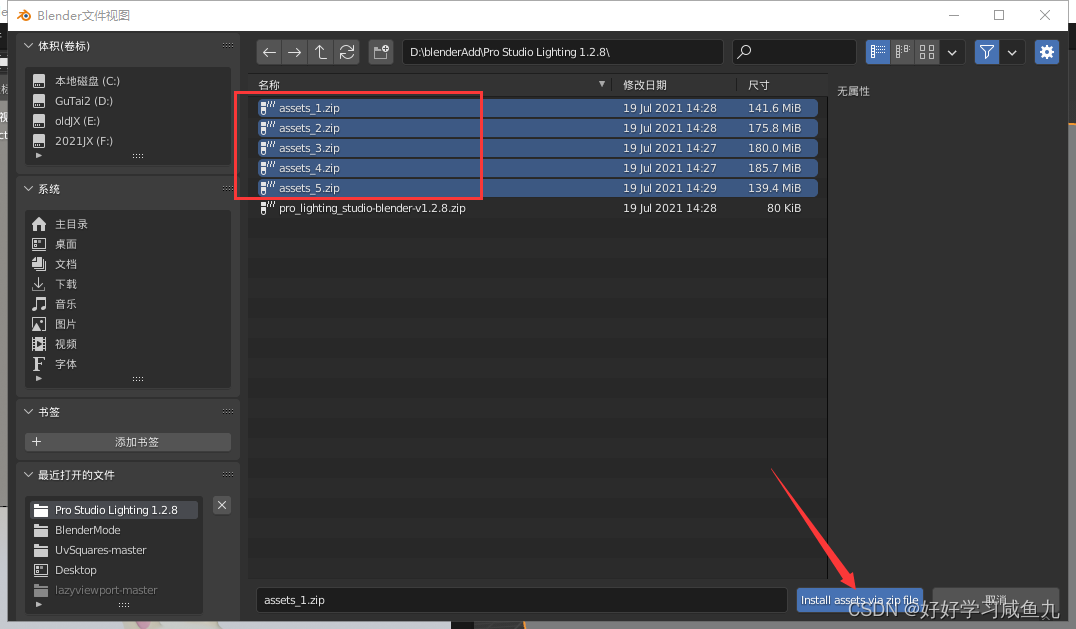1076x629 pixels.
Task: Go back to previous folder
Action: tap(270, 52)
